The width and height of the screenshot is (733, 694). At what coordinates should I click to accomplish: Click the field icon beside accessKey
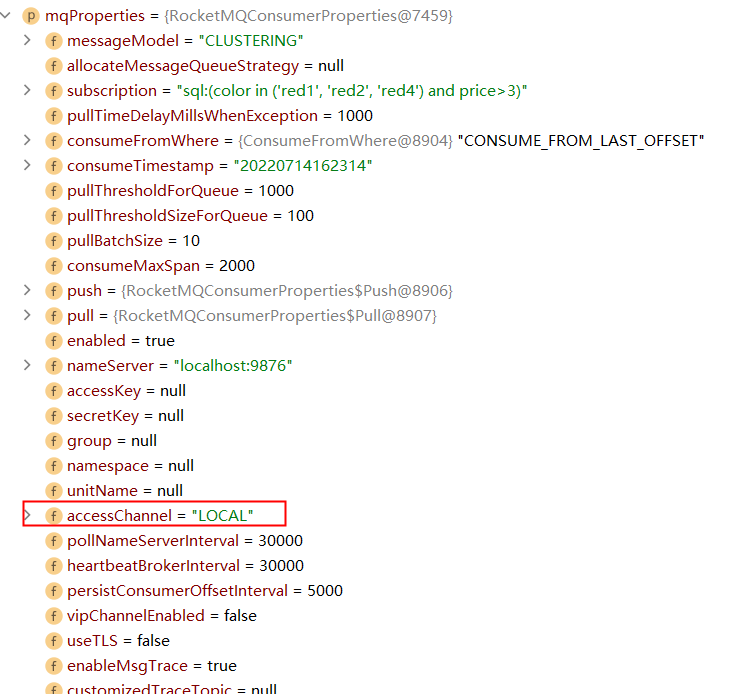click(54, 391)
